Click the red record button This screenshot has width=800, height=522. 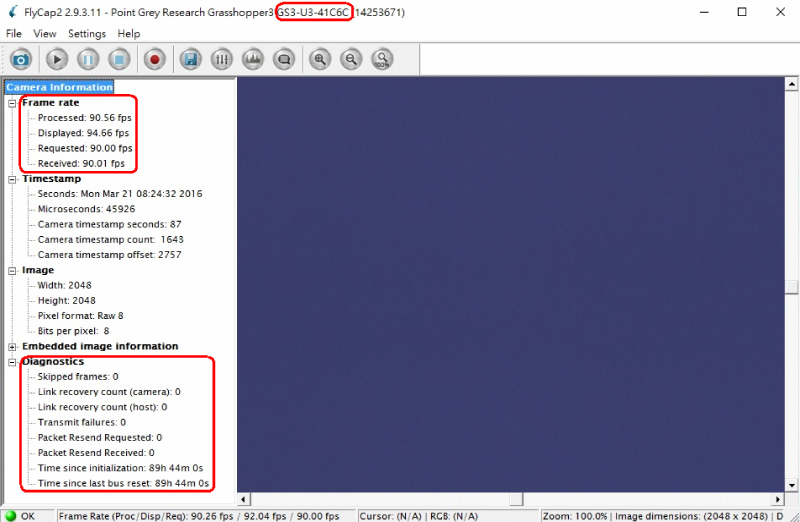pyautogui.click(x=154, y=59)
